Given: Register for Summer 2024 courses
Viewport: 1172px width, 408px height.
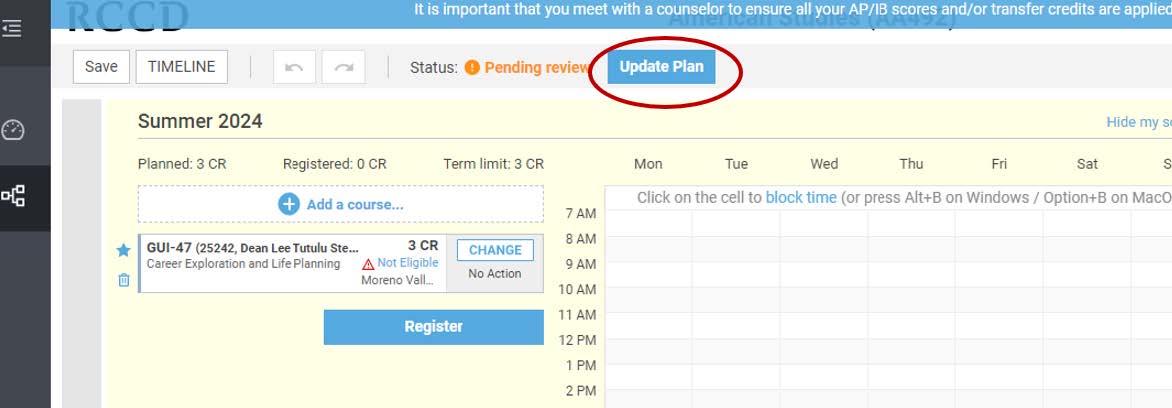Looking at the screenshot, I should [x=434, y=327].
